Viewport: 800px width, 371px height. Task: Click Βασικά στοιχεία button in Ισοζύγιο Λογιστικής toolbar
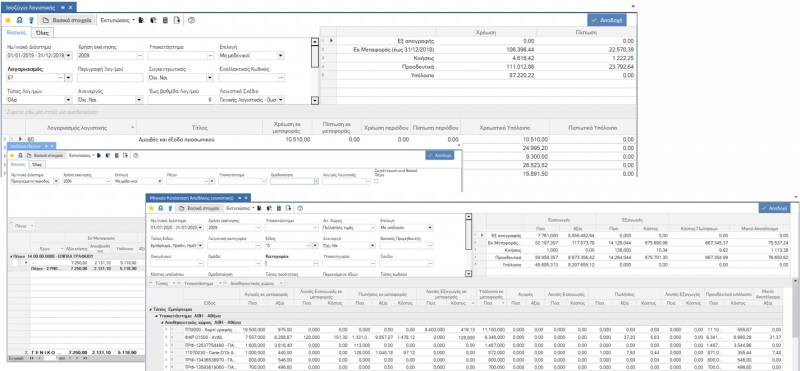coord(67,20)
